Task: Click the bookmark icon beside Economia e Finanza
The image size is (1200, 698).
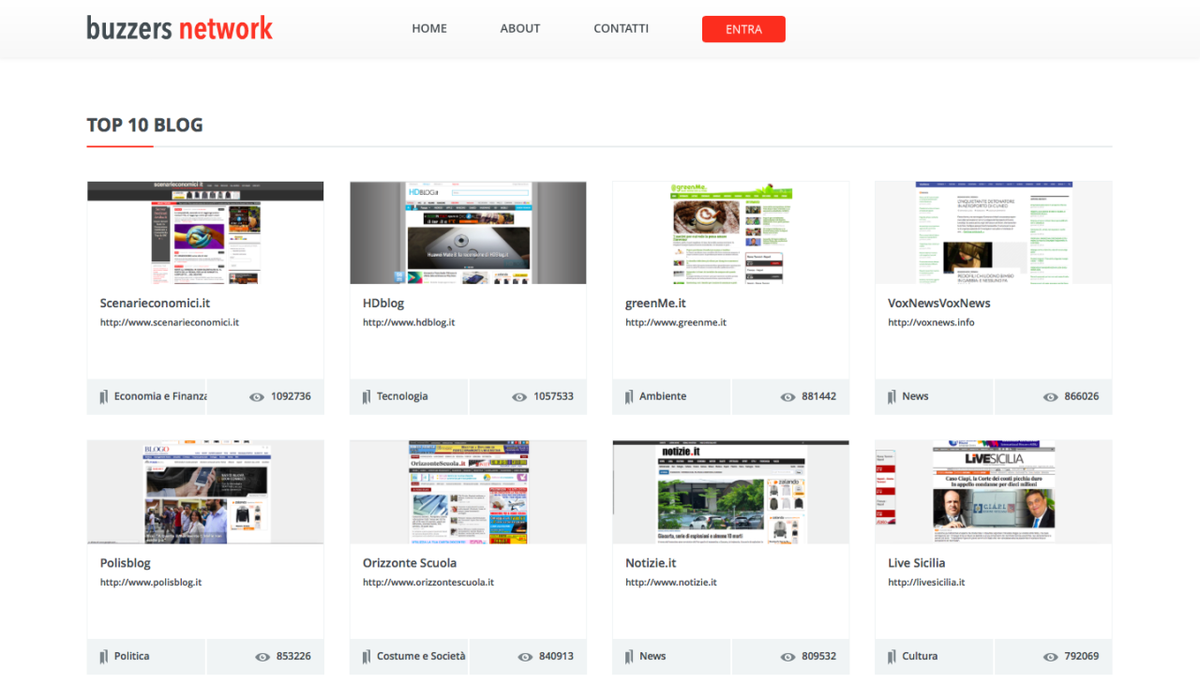Action: click(x=103, y=397)
